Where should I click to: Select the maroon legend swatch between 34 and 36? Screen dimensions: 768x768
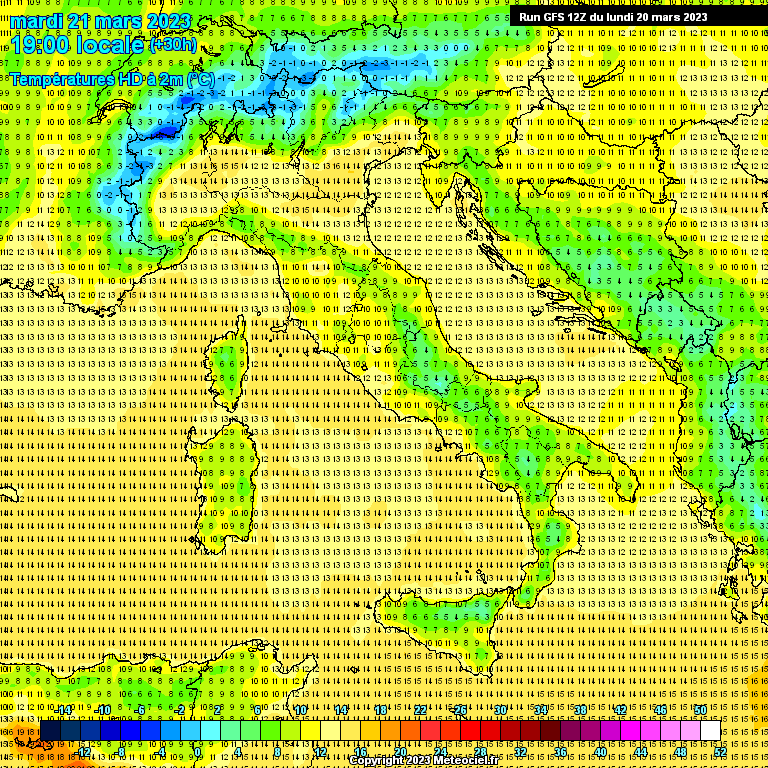point(551,730)
